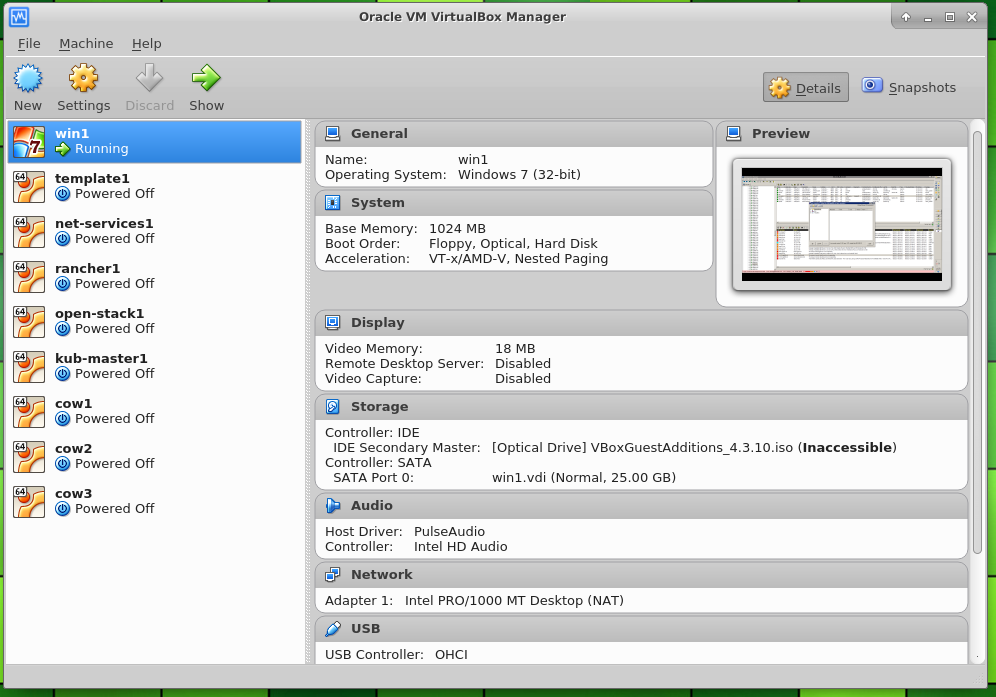The height and width of the screenshot is (697, 996).
Task: Click the Storage section disk icon
Action: point(332,407)
